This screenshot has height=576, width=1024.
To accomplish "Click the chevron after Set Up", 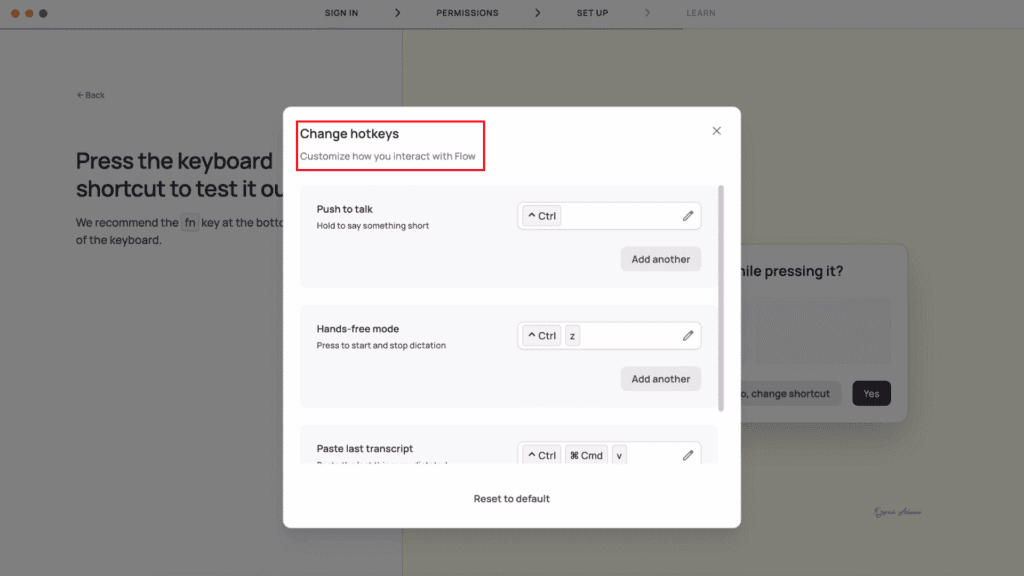I will click(647, 13).
